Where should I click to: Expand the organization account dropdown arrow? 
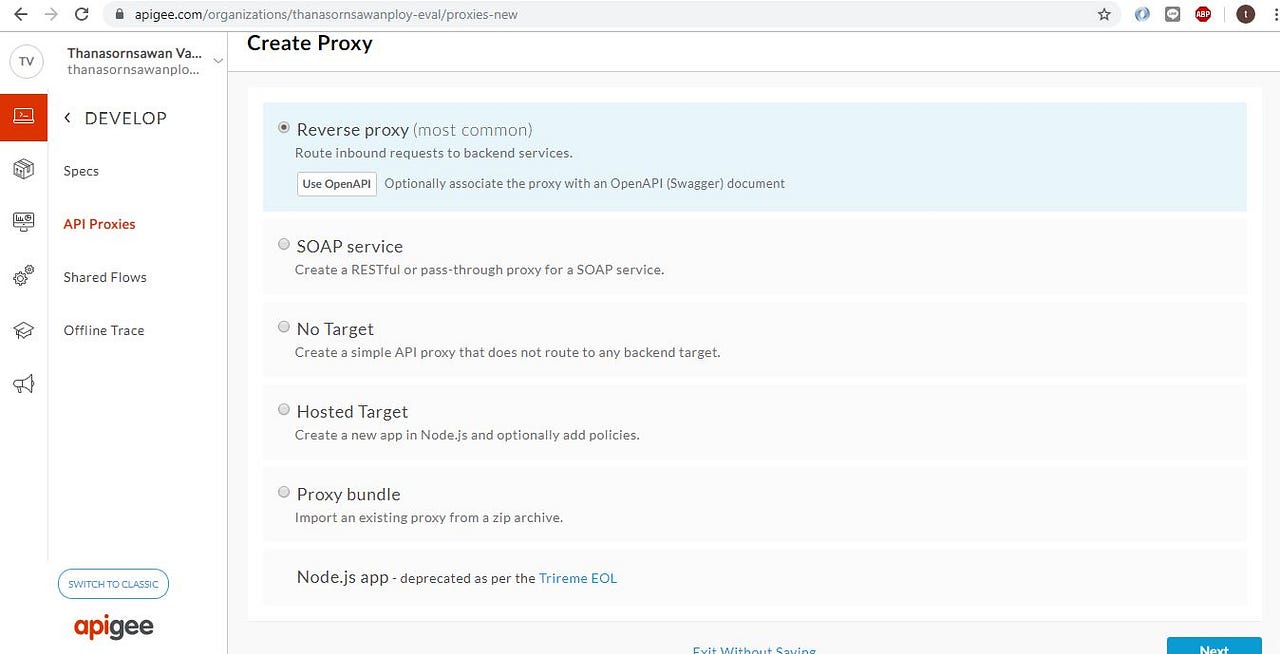coord(218,60)
